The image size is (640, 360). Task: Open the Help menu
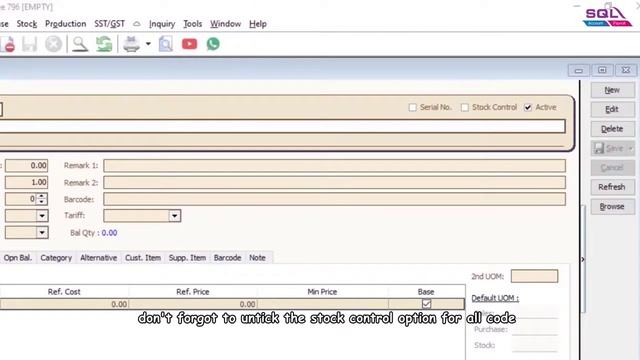point(258,24)
